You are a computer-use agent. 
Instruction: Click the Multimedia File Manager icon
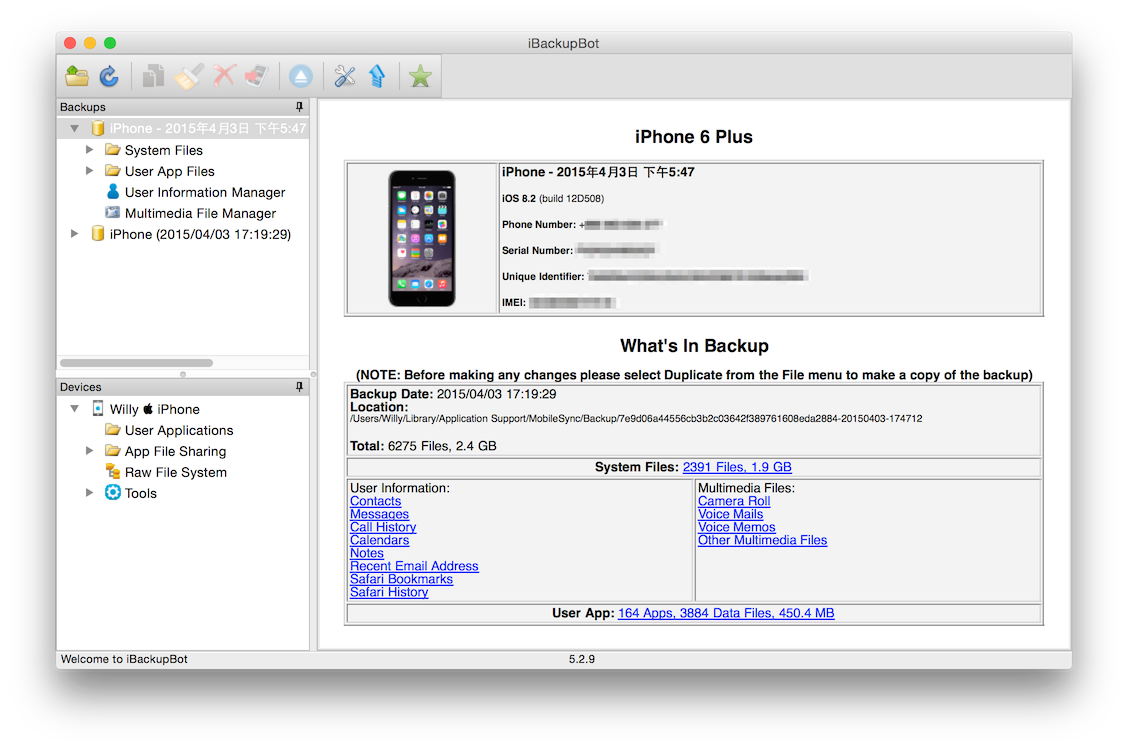tap(112, 212)
